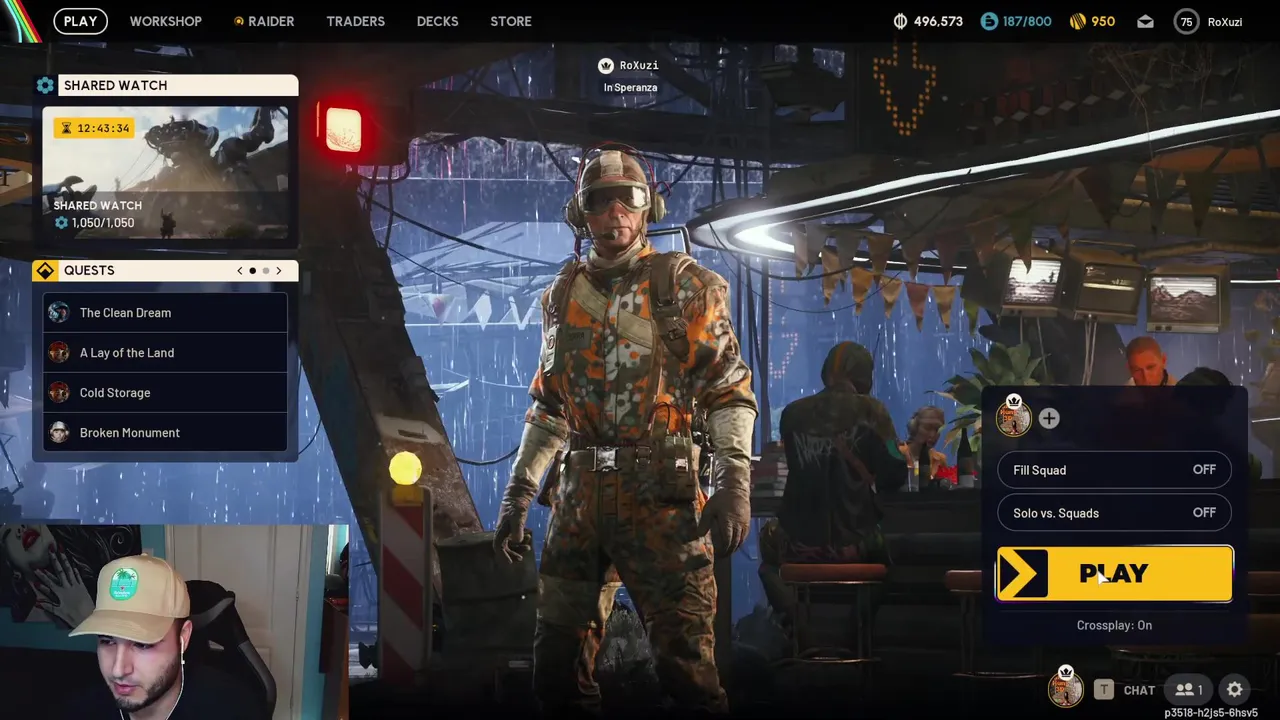Click the level 75 badge
Image resolution: width=1280 pixels, height=720 pixels.
pos(1186,21)
